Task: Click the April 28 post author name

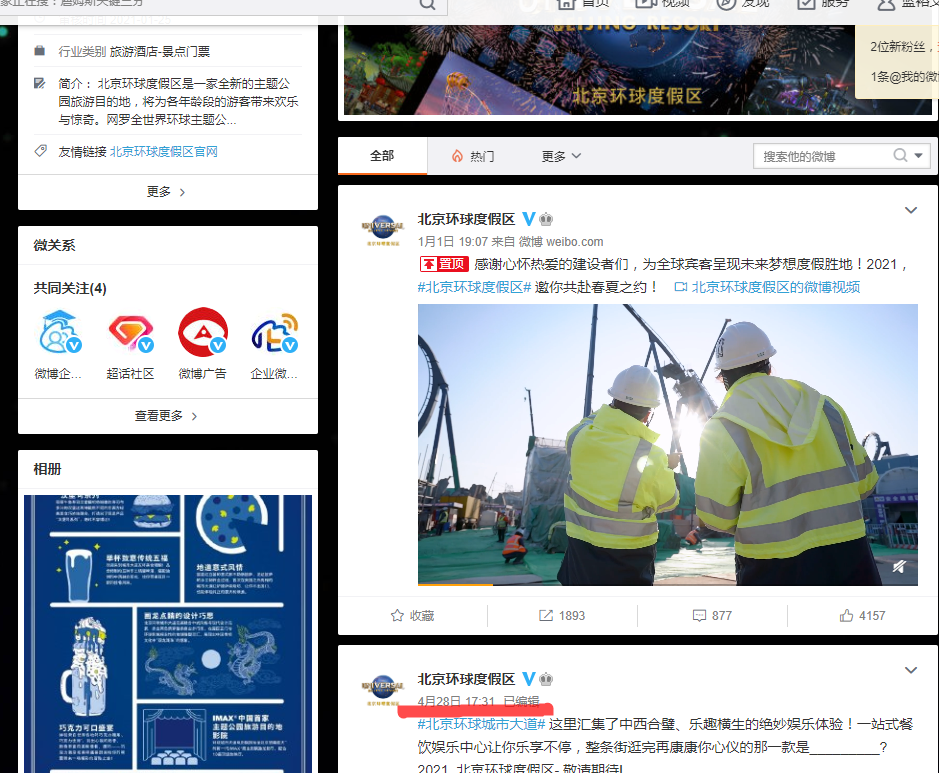Action: click(466, 679)
